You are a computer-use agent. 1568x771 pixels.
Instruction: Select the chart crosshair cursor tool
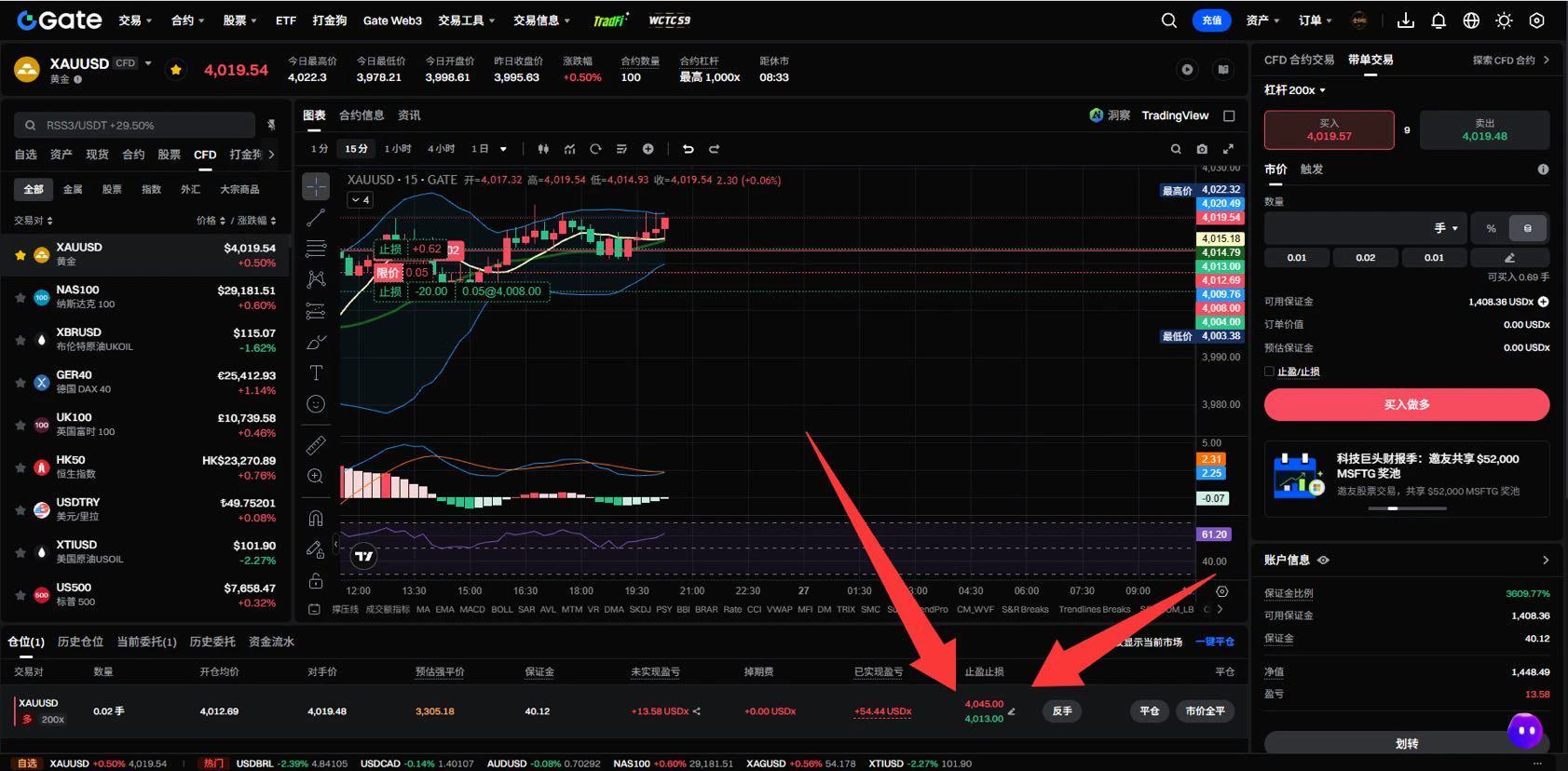[x=316, y=186]
